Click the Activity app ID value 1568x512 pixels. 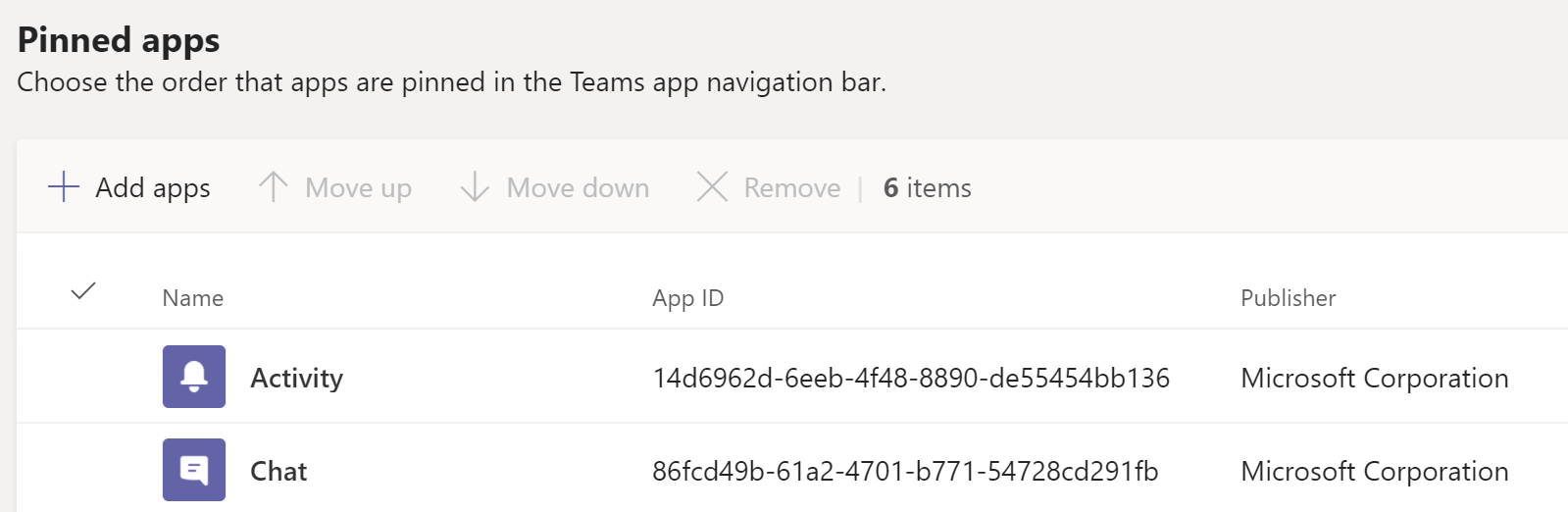(911, 379)
